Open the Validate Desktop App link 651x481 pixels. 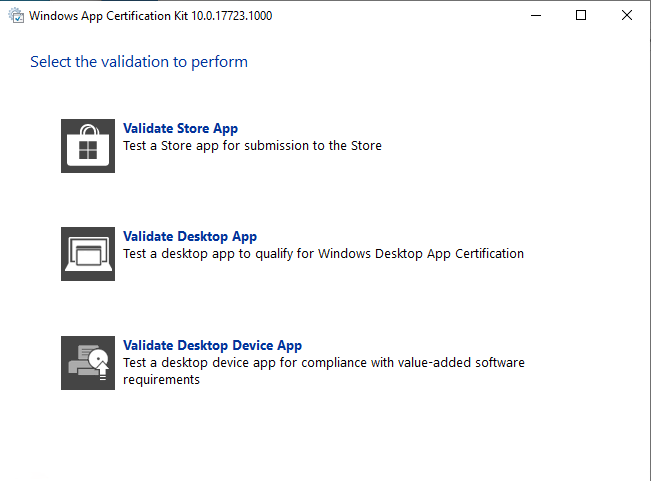(190, 236)
